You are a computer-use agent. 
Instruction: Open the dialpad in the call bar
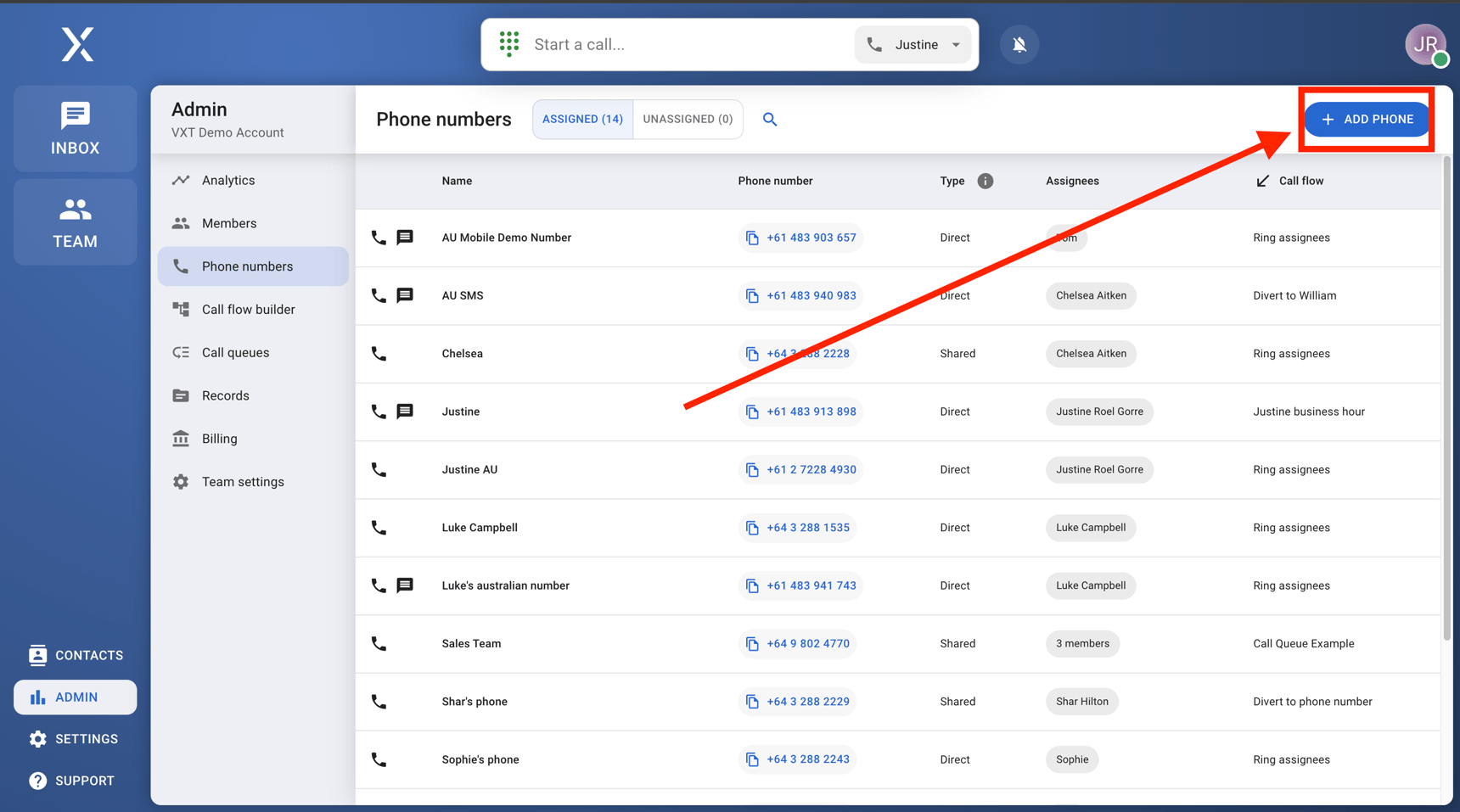tap(508, 44)
